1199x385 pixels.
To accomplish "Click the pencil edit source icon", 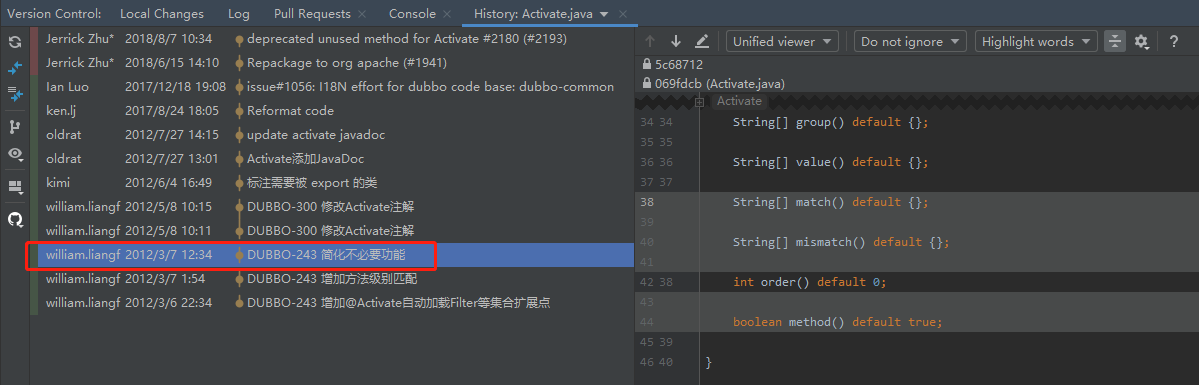I will (701, 41).
